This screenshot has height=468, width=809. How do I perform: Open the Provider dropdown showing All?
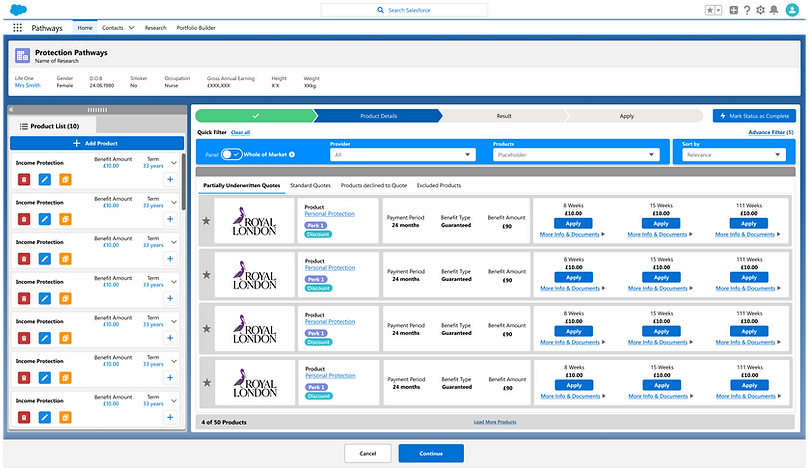402,154
